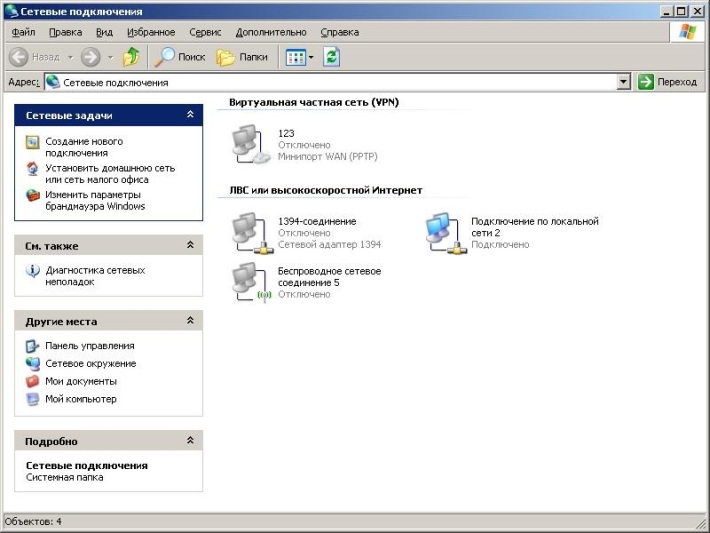Select the Беспроводное сетевое соединение 5 icon
This screenshot has width=710, height=533.
tap(252, 282)
